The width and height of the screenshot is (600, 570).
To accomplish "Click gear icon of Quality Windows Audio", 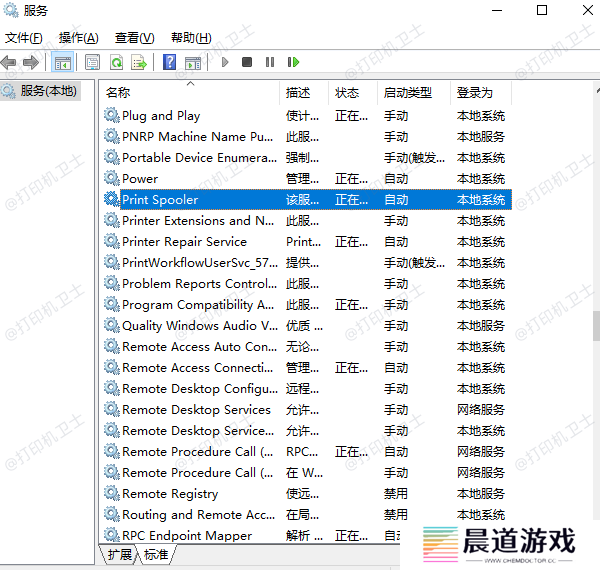I will pos(112,325).
